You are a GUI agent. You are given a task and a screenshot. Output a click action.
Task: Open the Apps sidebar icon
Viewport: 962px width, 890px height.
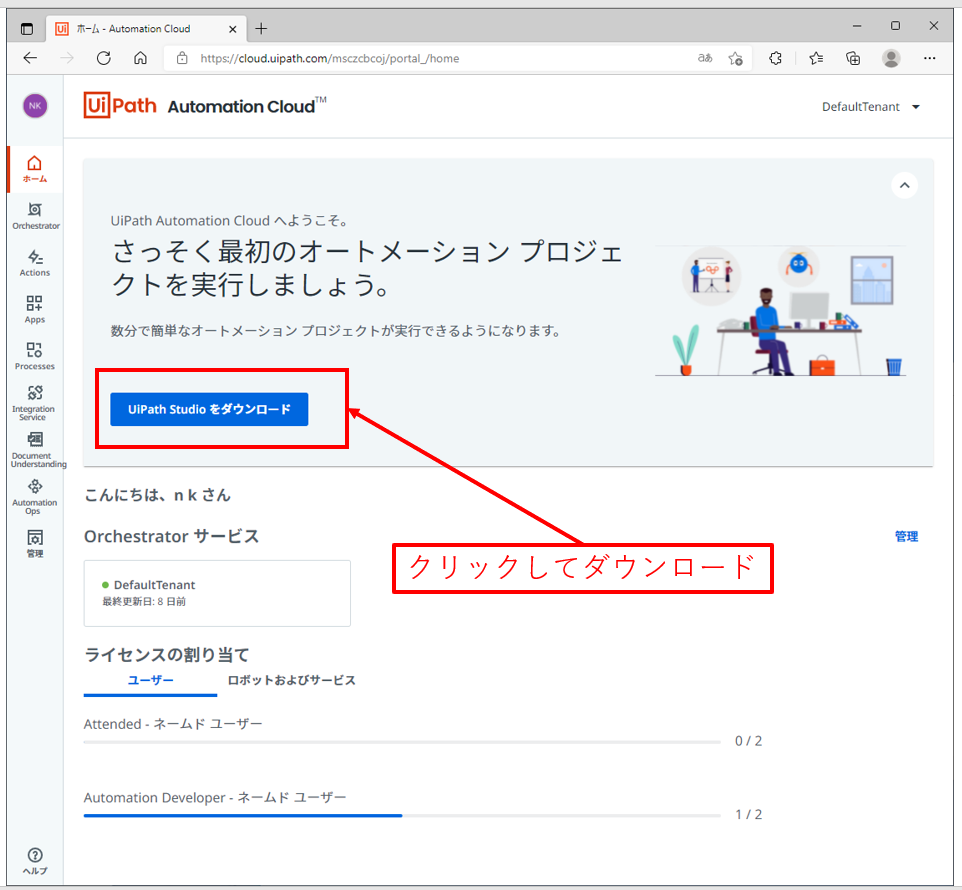(x=35, y=310)
